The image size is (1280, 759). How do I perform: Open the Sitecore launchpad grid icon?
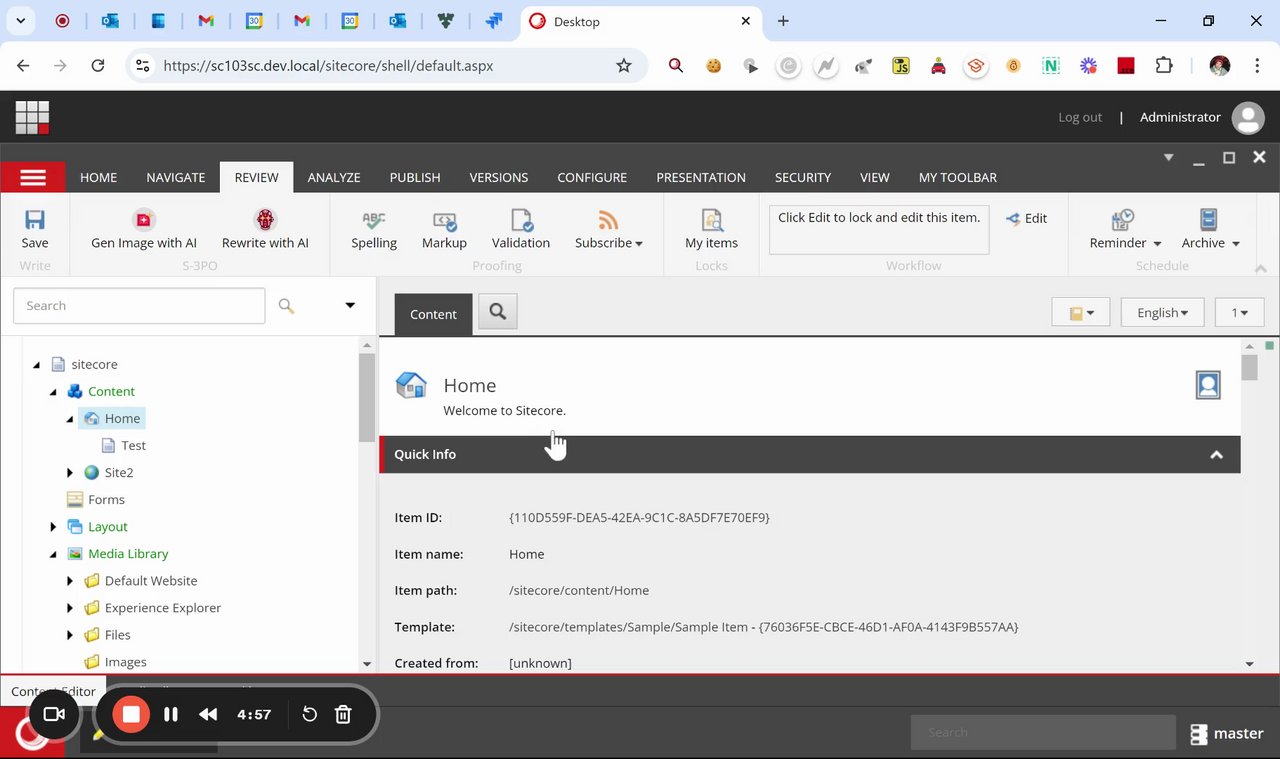tap(32, 117)
